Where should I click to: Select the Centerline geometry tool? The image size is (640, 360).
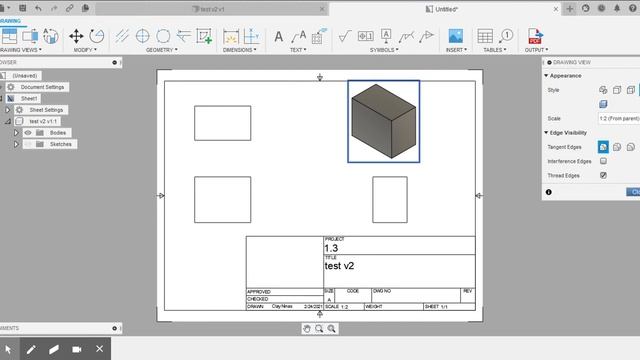tap(122, 36)
